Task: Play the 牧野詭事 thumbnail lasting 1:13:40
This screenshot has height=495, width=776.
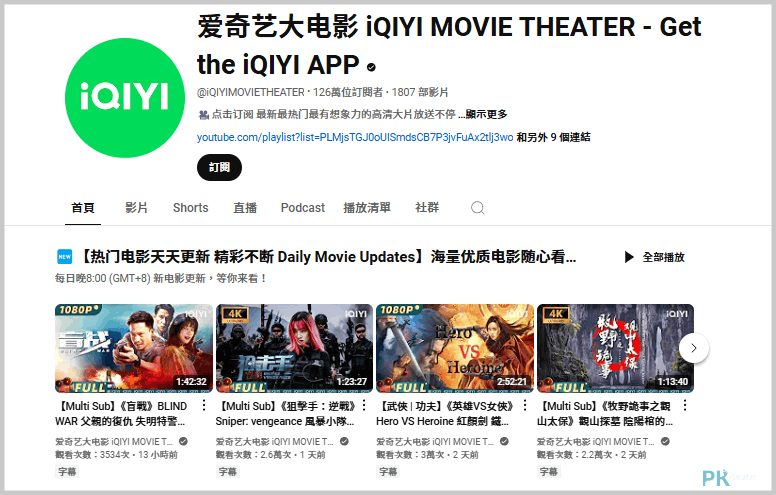Action: (x=616, y=348)
